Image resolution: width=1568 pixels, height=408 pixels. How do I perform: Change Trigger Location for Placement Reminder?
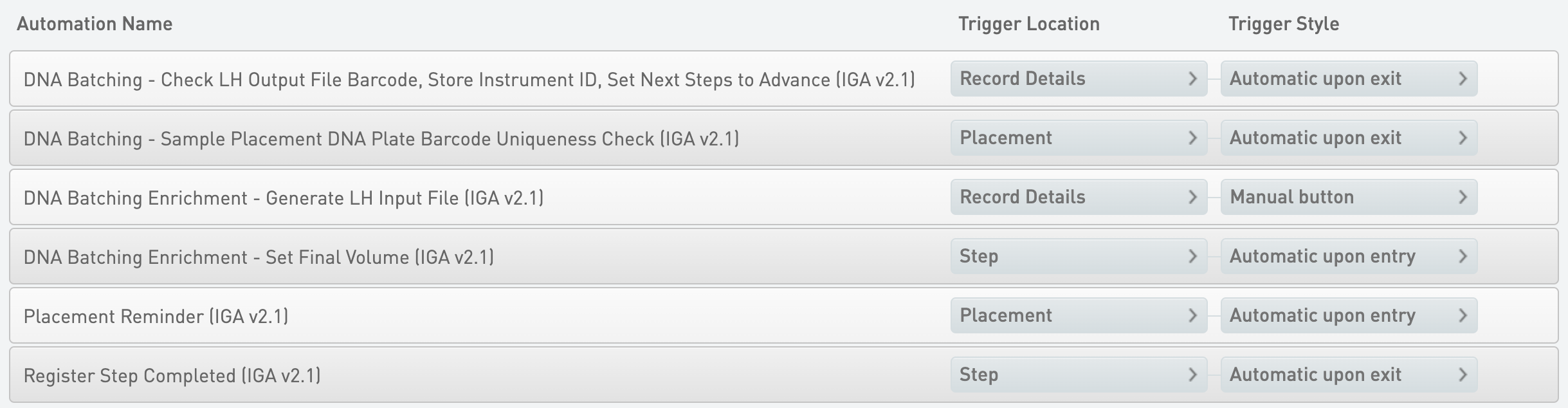1078,315
